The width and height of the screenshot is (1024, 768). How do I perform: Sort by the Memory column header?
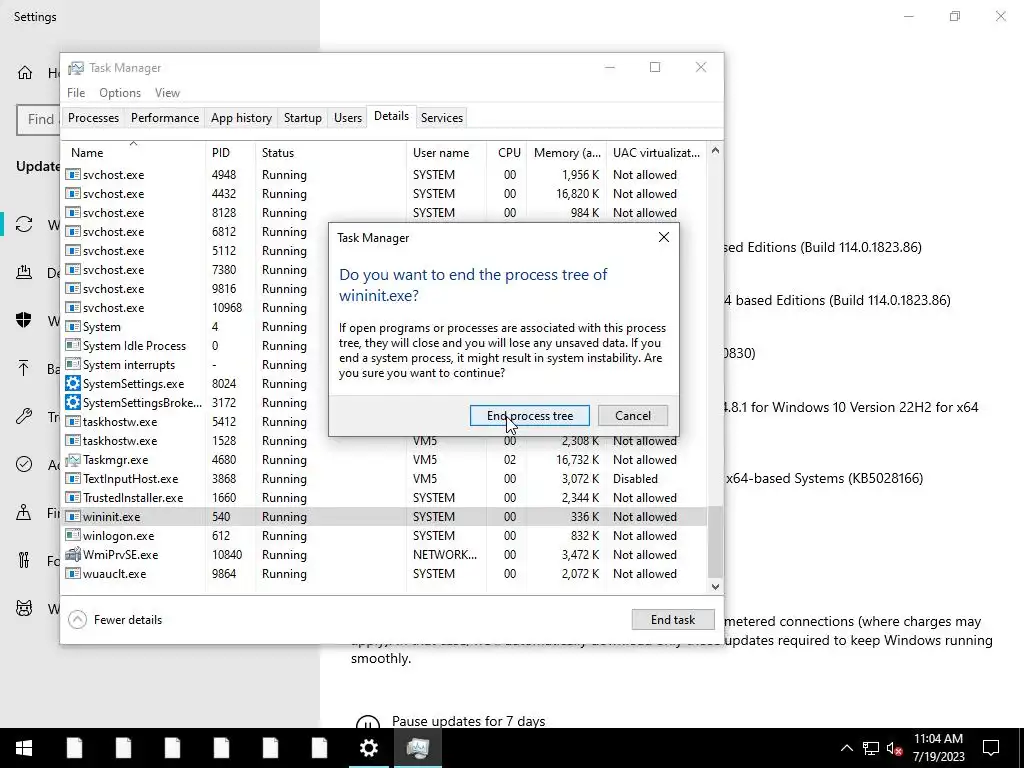pyautogui.click(x=567, y=152)
